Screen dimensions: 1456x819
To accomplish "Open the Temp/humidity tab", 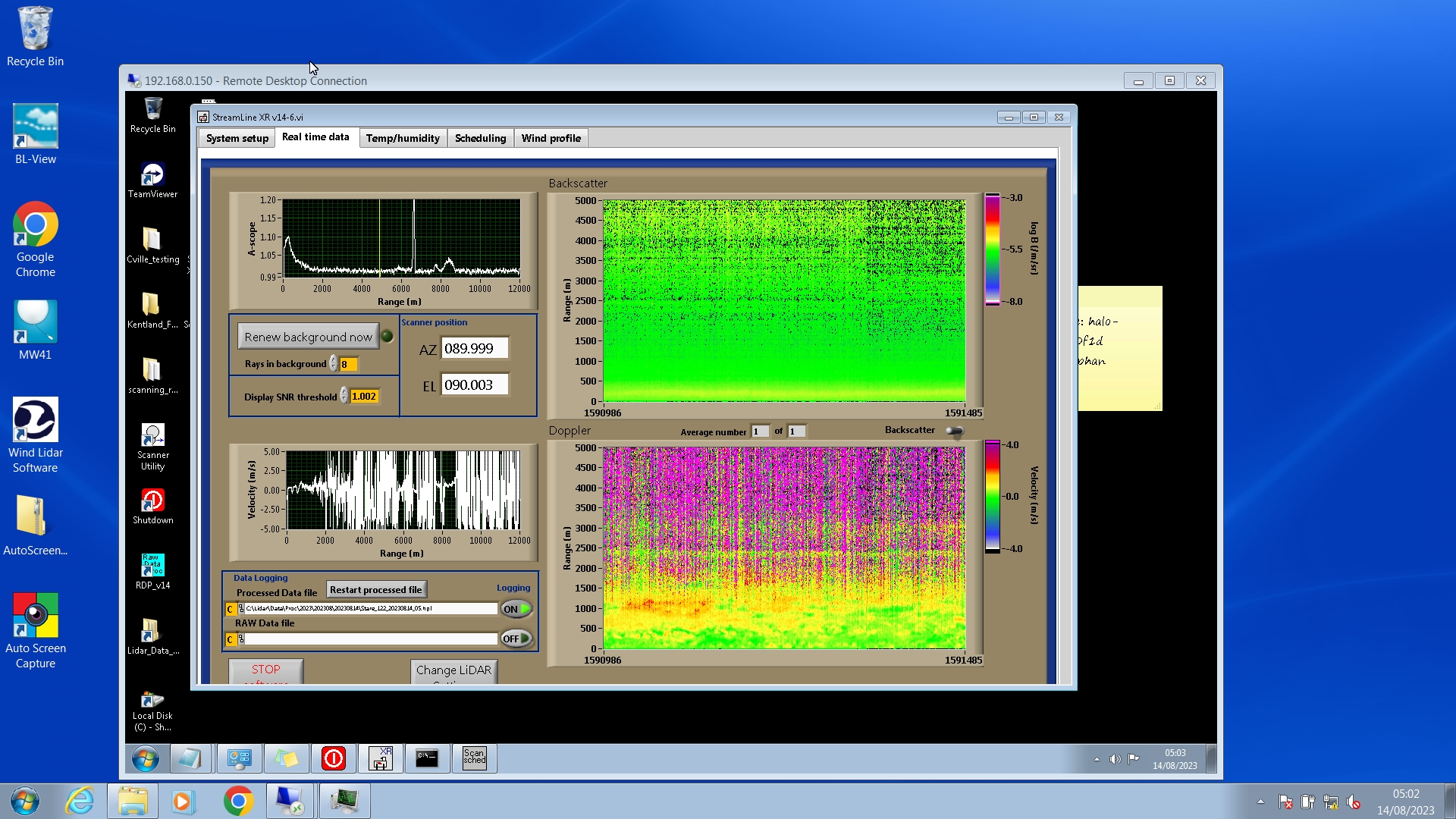I will pyautogui.click(x=402, y=138).
